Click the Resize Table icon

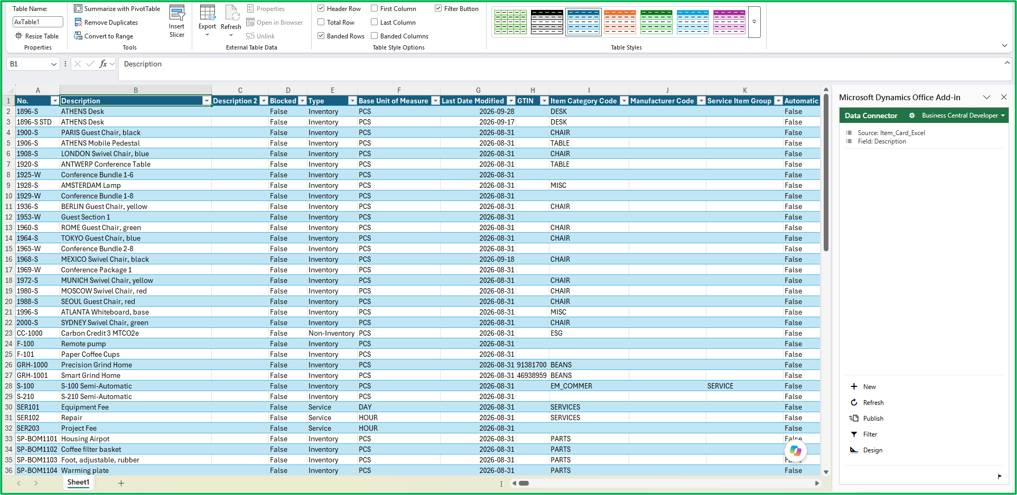[19, 36]
